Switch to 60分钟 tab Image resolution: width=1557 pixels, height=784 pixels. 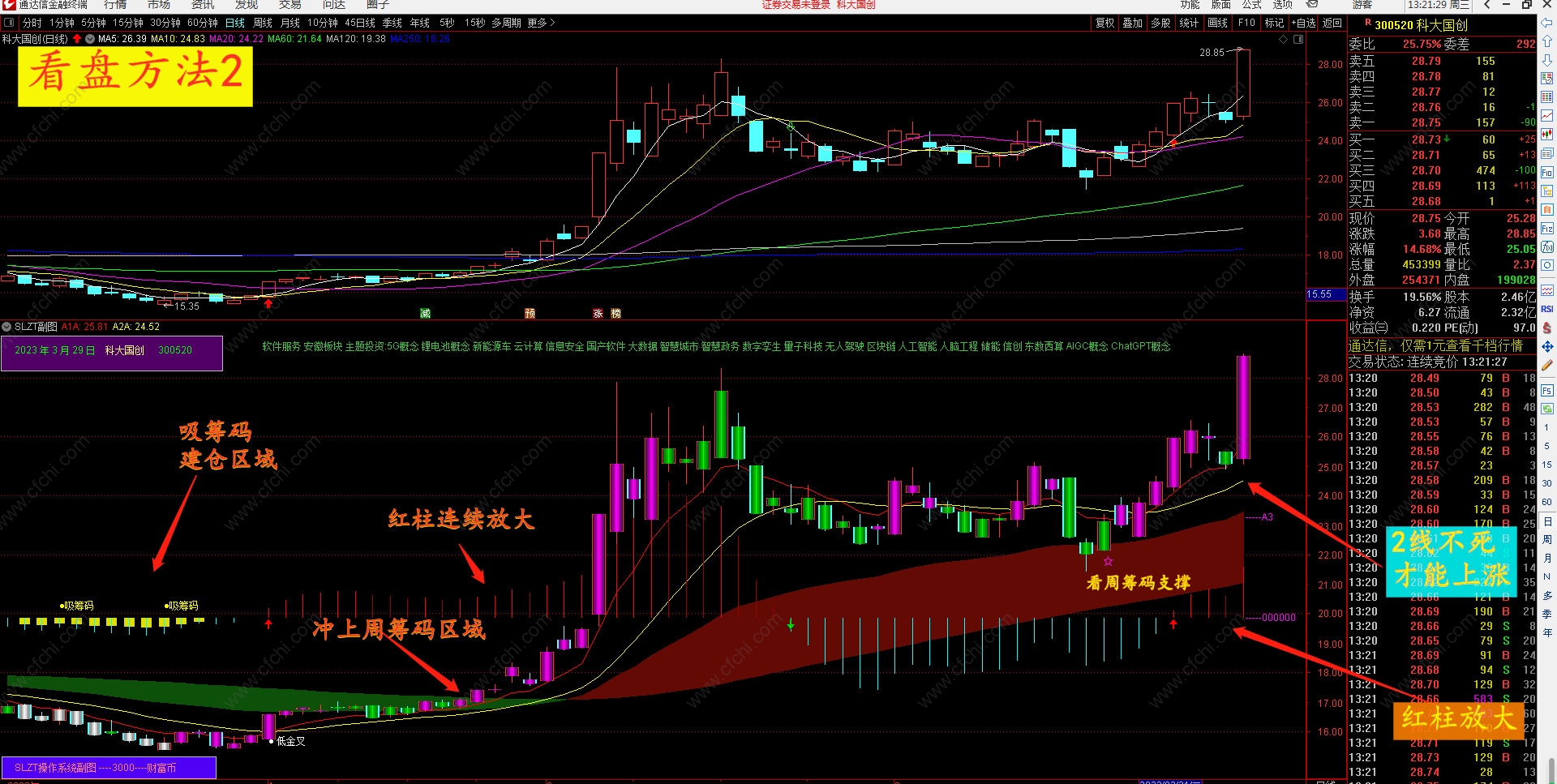coord(203,23)
